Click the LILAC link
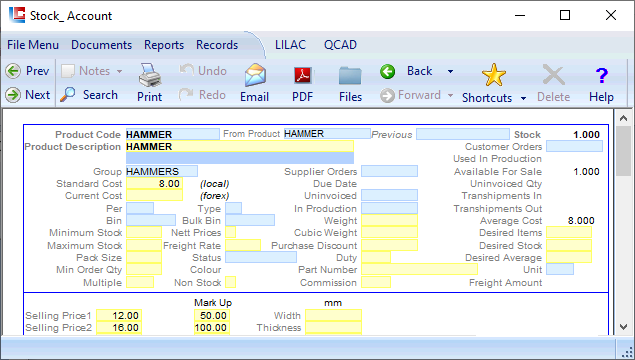The image size is (635, 360). click(x=290, y=45)
